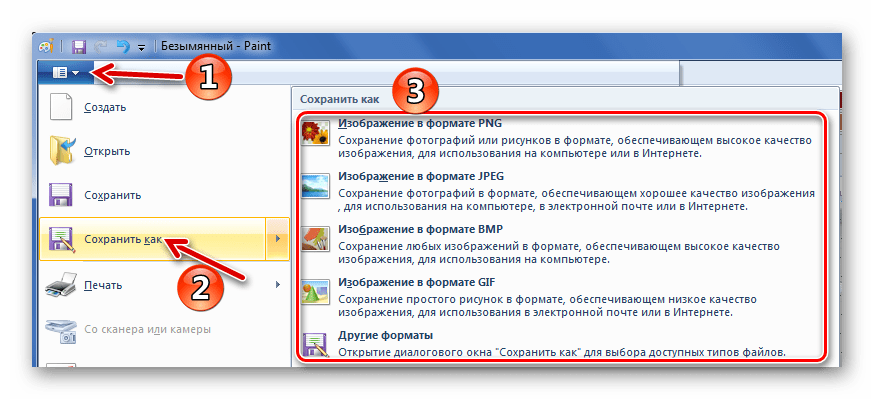Screen dimensions: 874x399
Task: Click the GIF format shapes icon
Action: click(315, 291)
